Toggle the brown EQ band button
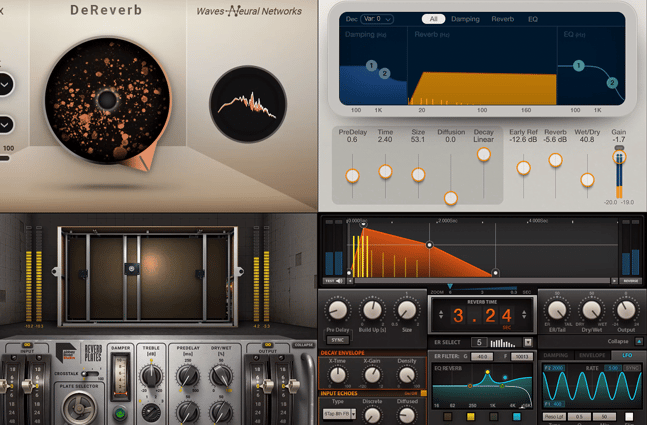Screen dimensions: 647x425 [447, 417]
